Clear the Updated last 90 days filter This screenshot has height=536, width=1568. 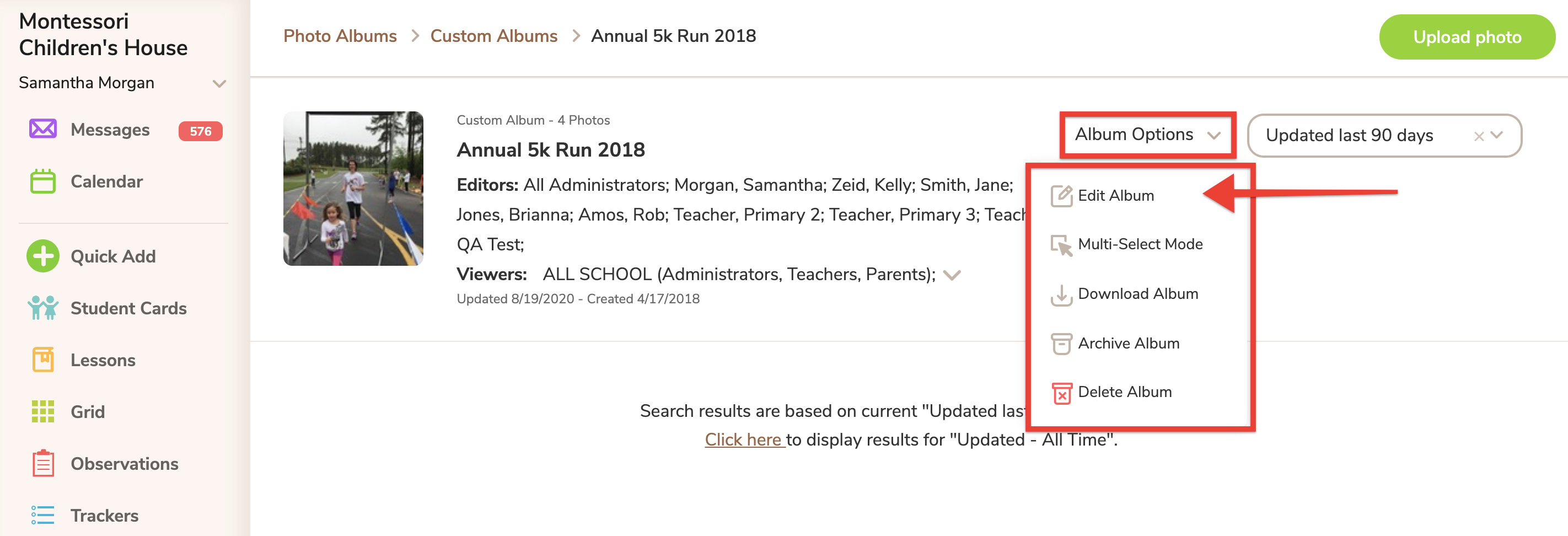[1479, 136]
